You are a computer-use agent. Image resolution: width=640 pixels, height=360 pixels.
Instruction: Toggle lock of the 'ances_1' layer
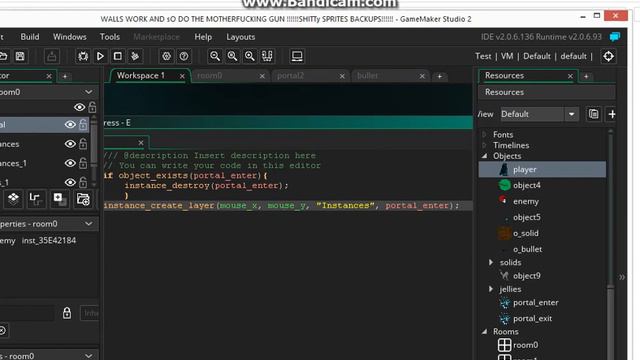83,163
